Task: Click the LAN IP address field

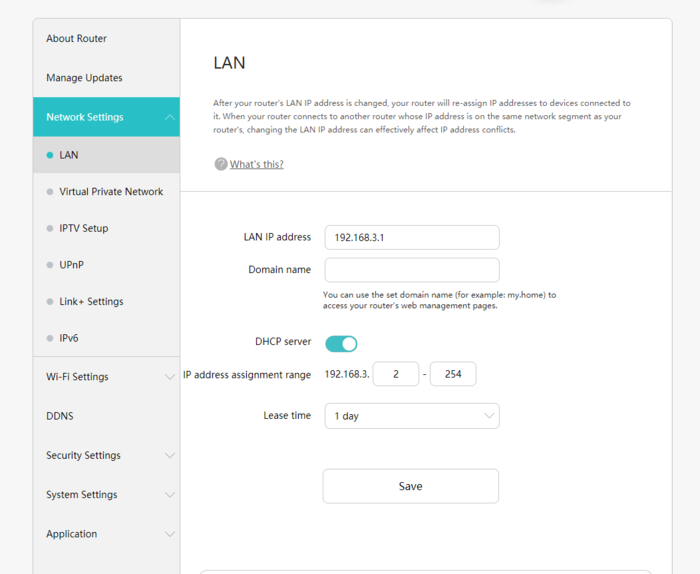Action: (412, 237)
